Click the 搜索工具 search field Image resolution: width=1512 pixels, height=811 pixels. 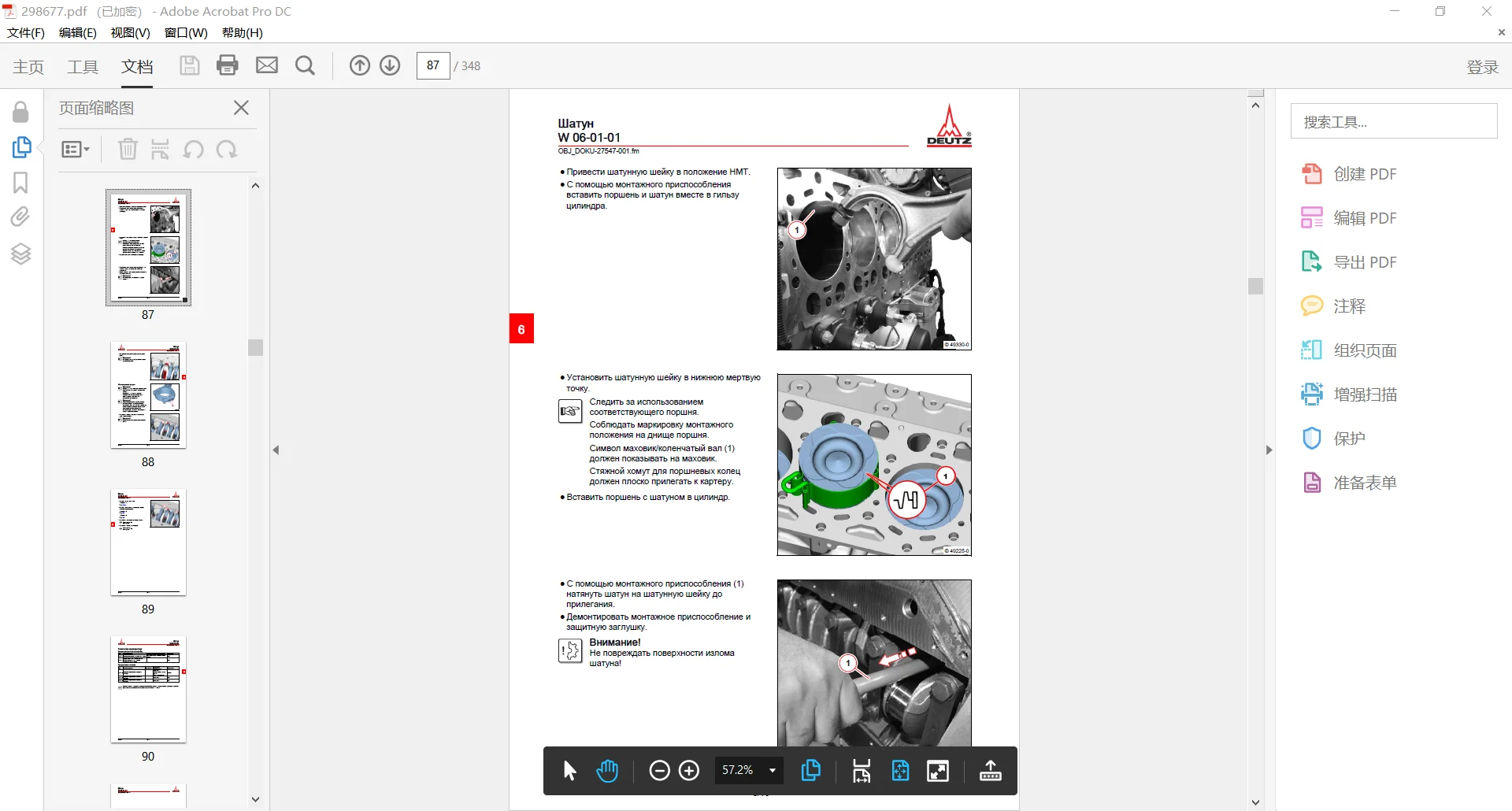(x=1394, y=121)
